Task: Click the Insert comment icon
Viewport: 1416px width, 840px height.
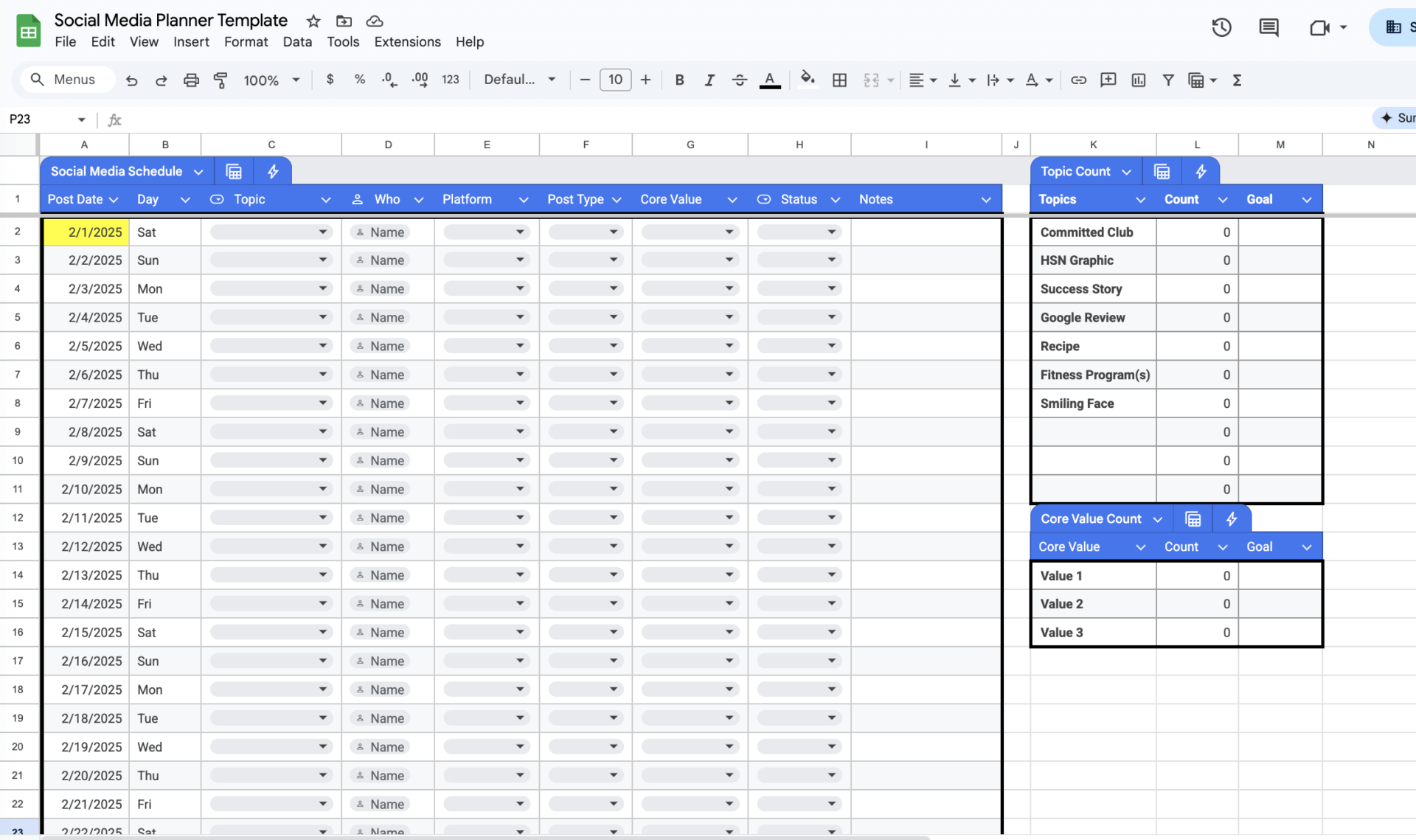Action: coord(1108,80)
